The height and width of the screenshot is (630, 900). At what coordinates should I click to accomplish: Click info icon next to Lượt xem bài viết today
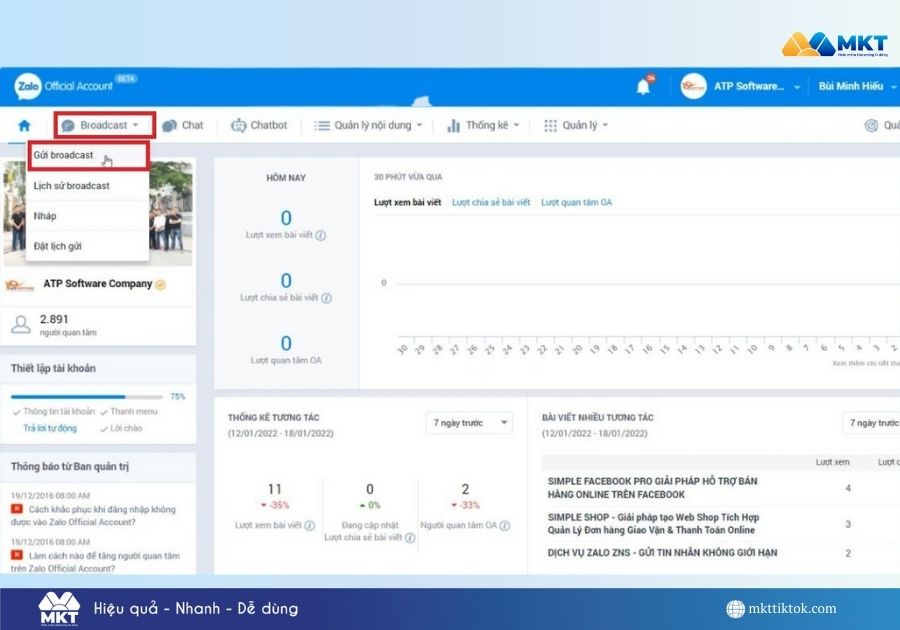point(321,235)
